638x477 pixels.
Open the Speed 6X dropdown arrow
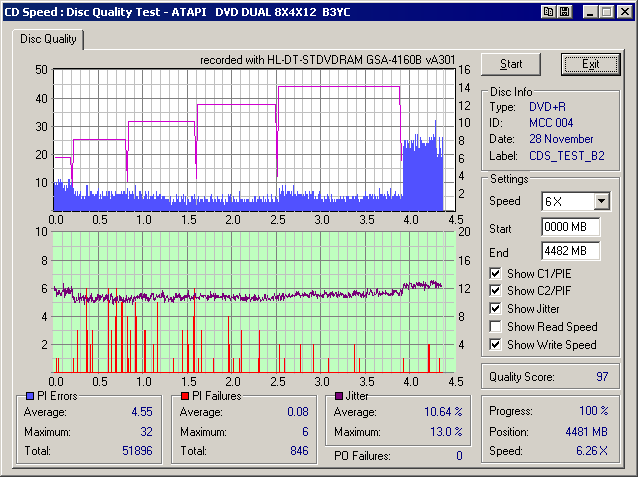click(601, 201)
